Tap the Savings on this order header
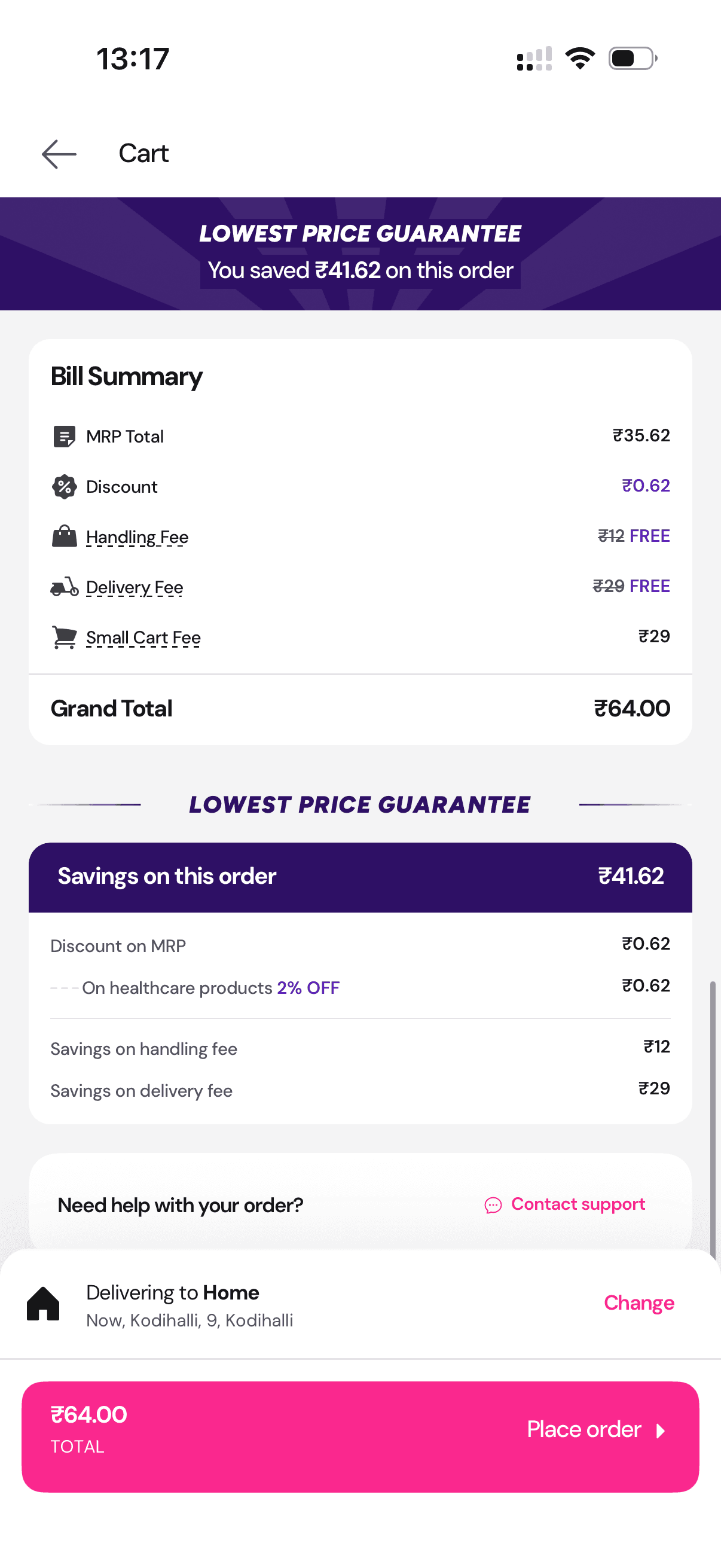The image size is (721, 1568). [x=360, y=877]
